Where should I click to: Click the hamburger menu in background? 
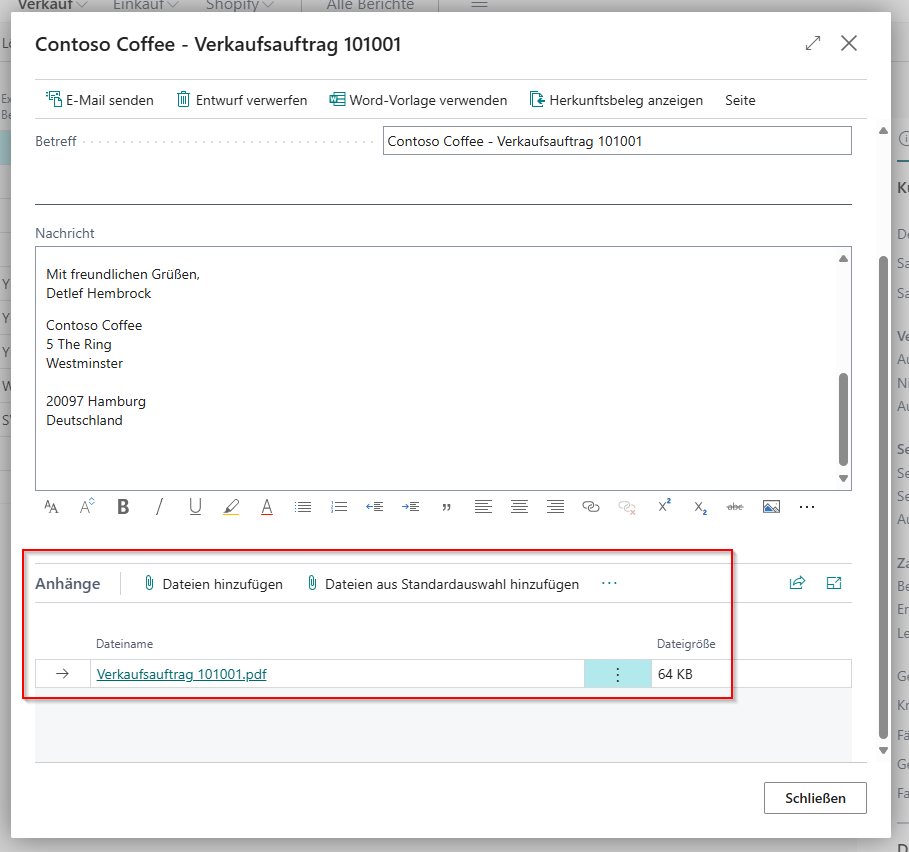(x=479, y=5)
